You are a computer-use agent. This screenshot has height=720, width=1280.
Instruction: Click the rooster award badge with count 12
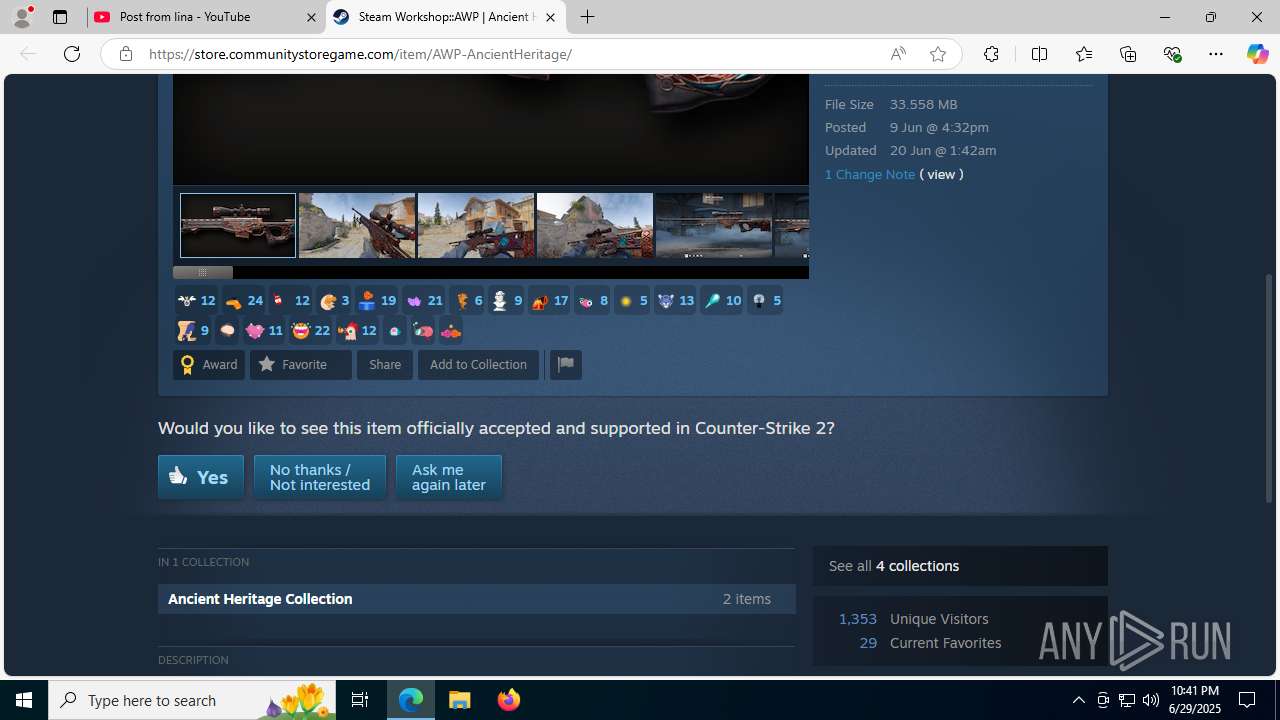coord(357,330)
